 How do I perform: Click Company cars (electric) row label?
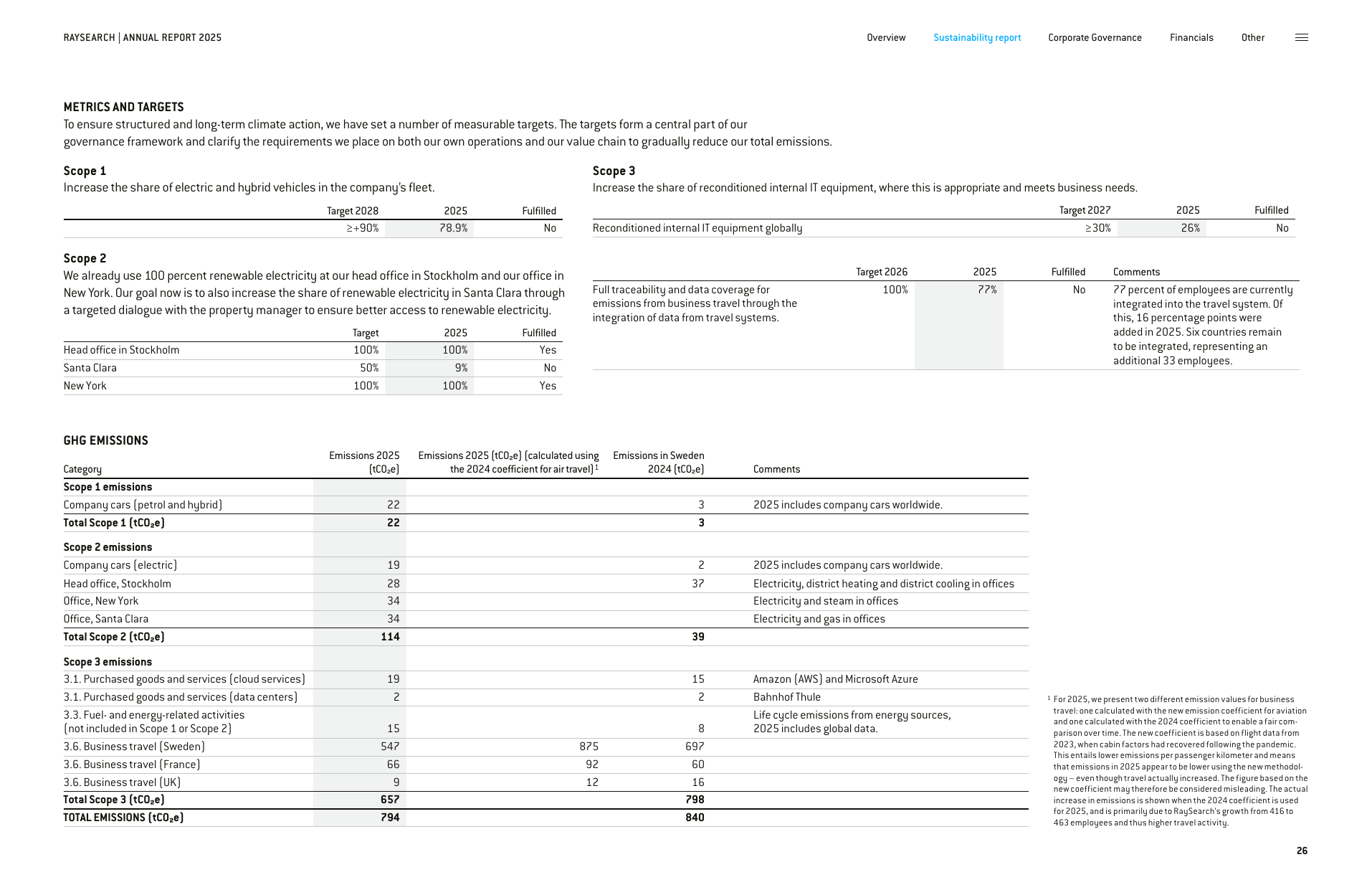click(120, 565)
